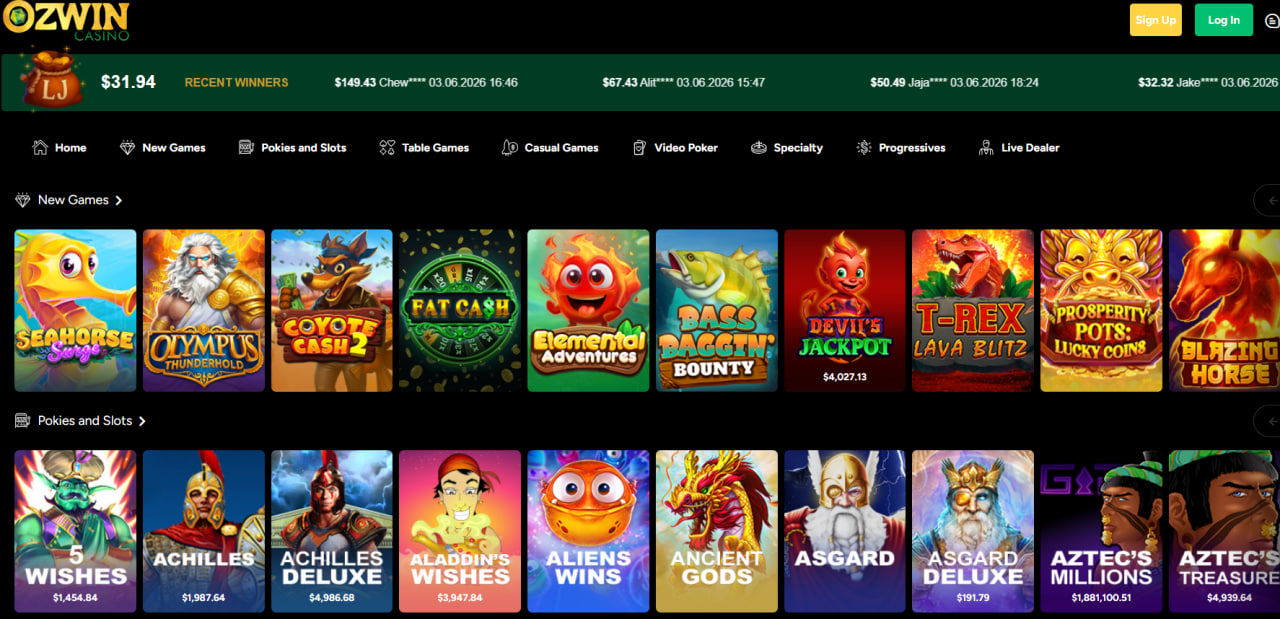This screenshot has height=619, width=1280.
Task: Play the Ancient Gods slot
Action: (716, 531)
